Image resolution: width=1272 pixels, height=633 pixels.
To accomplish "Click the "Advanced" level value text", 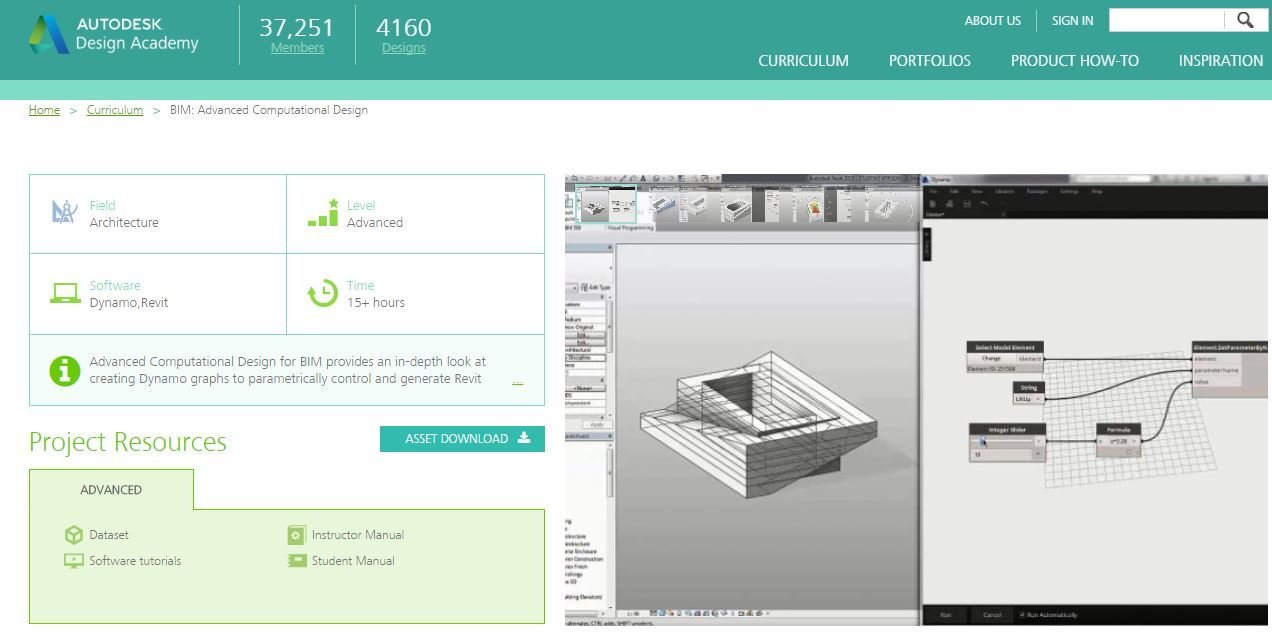I will tap(375, 223).
